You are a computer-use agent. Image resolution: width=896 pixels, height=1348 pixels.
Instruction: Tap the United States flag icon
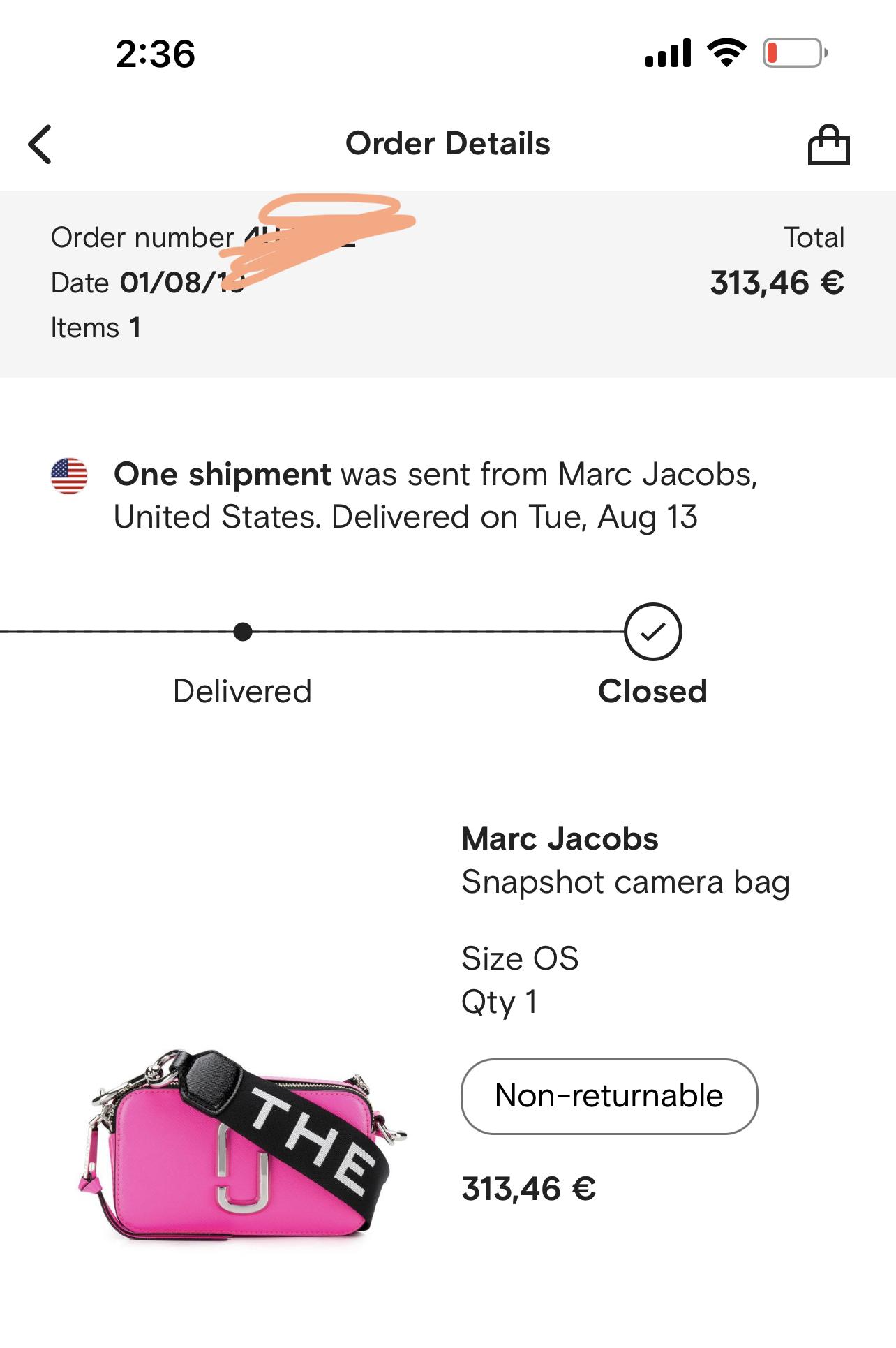click(69, 476)
